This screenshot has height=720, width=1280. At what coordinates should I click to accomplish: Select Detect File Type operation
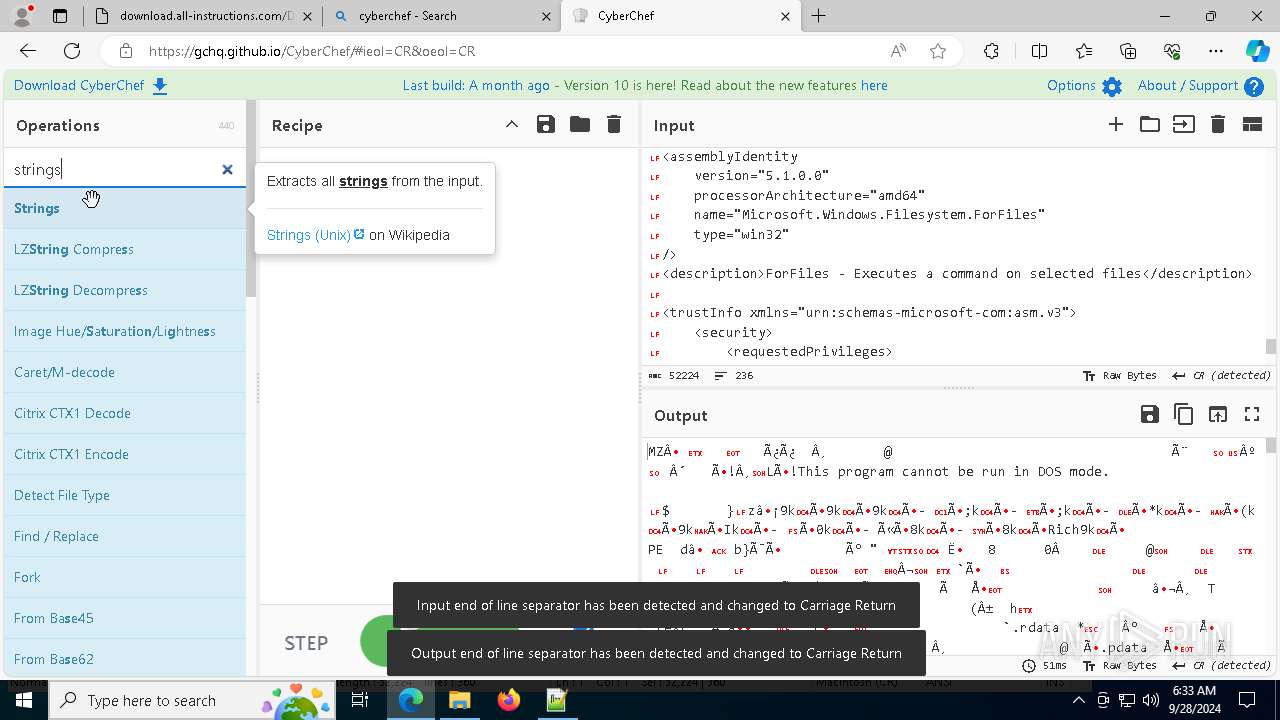click(x=125, y=495)
